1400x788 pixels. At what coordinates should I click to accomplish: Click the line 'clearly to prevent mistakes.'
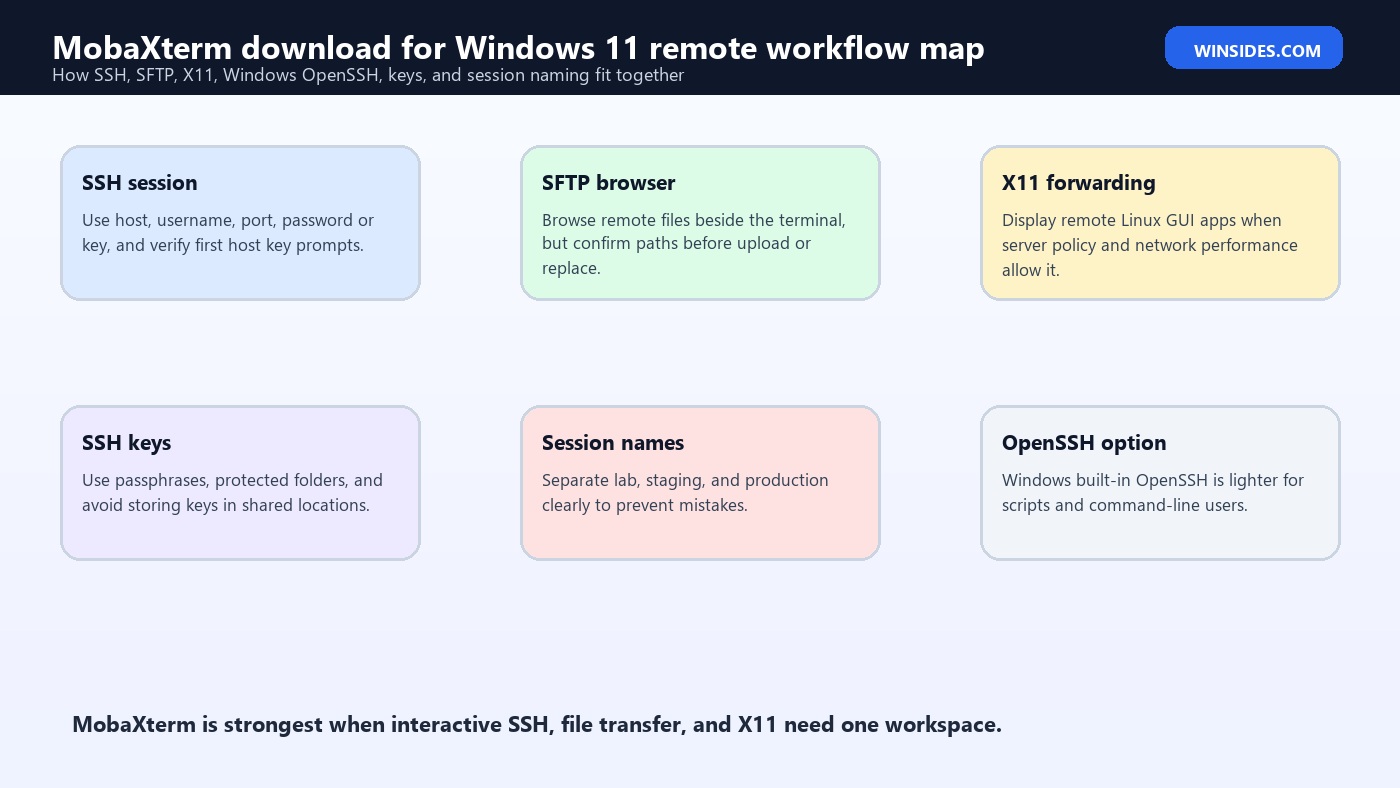645,505
